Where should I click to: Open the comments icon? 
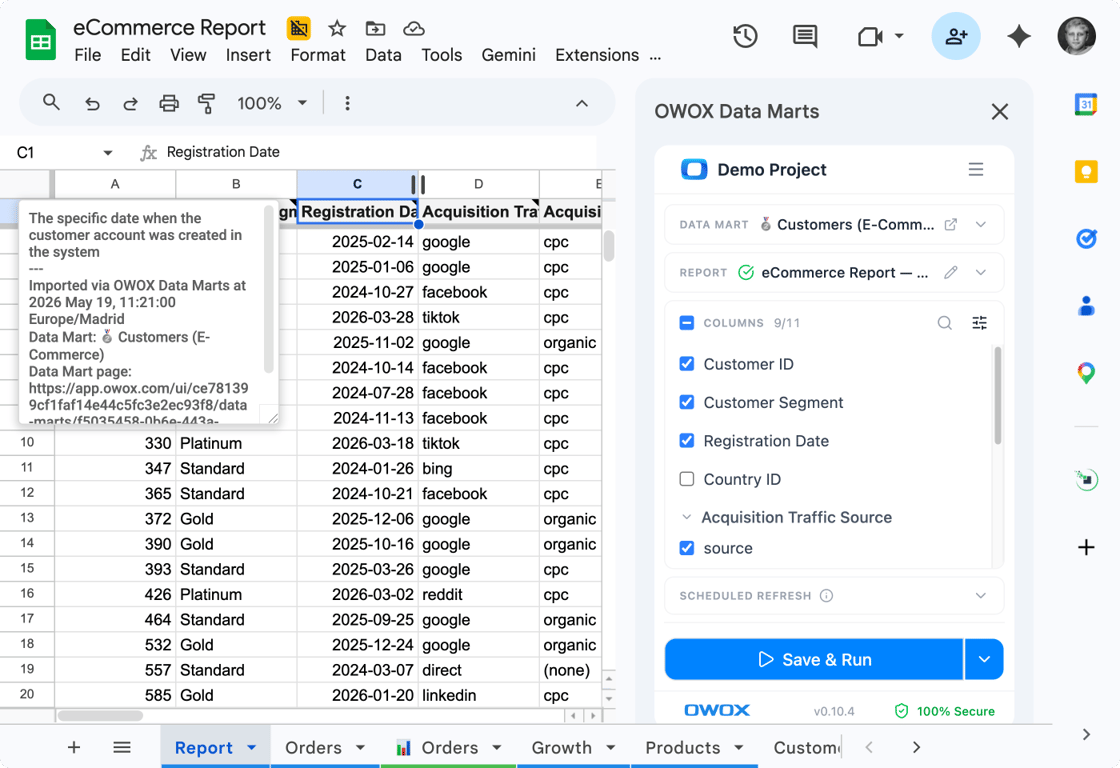click(x=805, y=36)
